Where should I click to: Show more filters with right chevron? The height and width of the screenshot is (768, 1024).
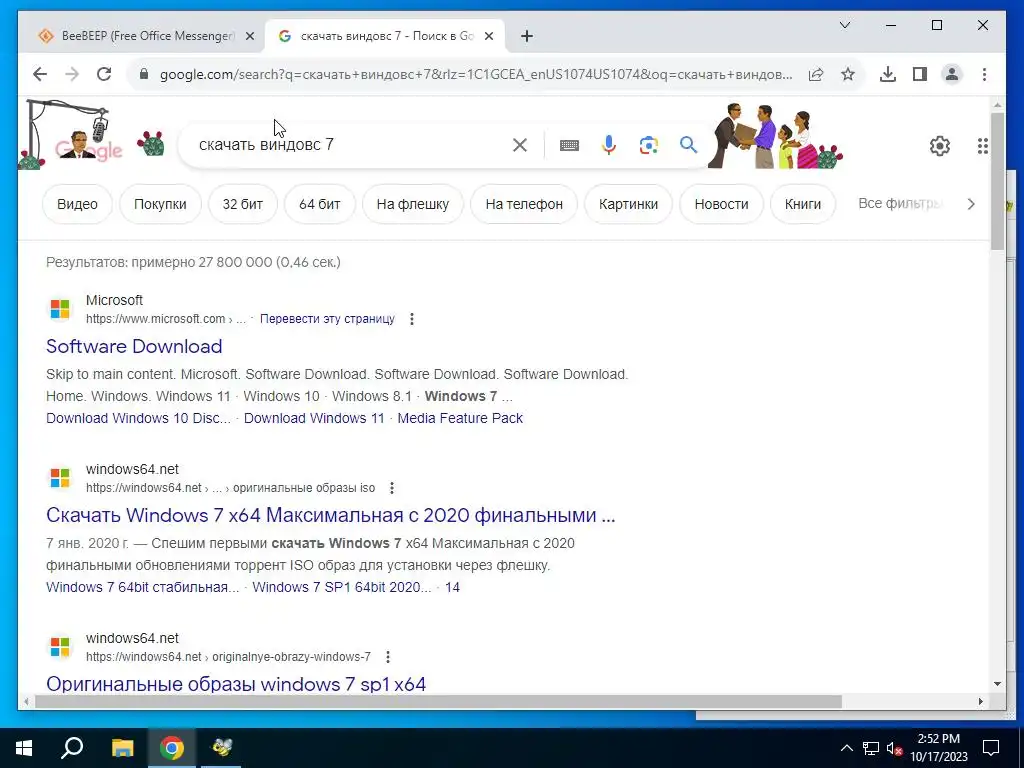coord(971,204)
